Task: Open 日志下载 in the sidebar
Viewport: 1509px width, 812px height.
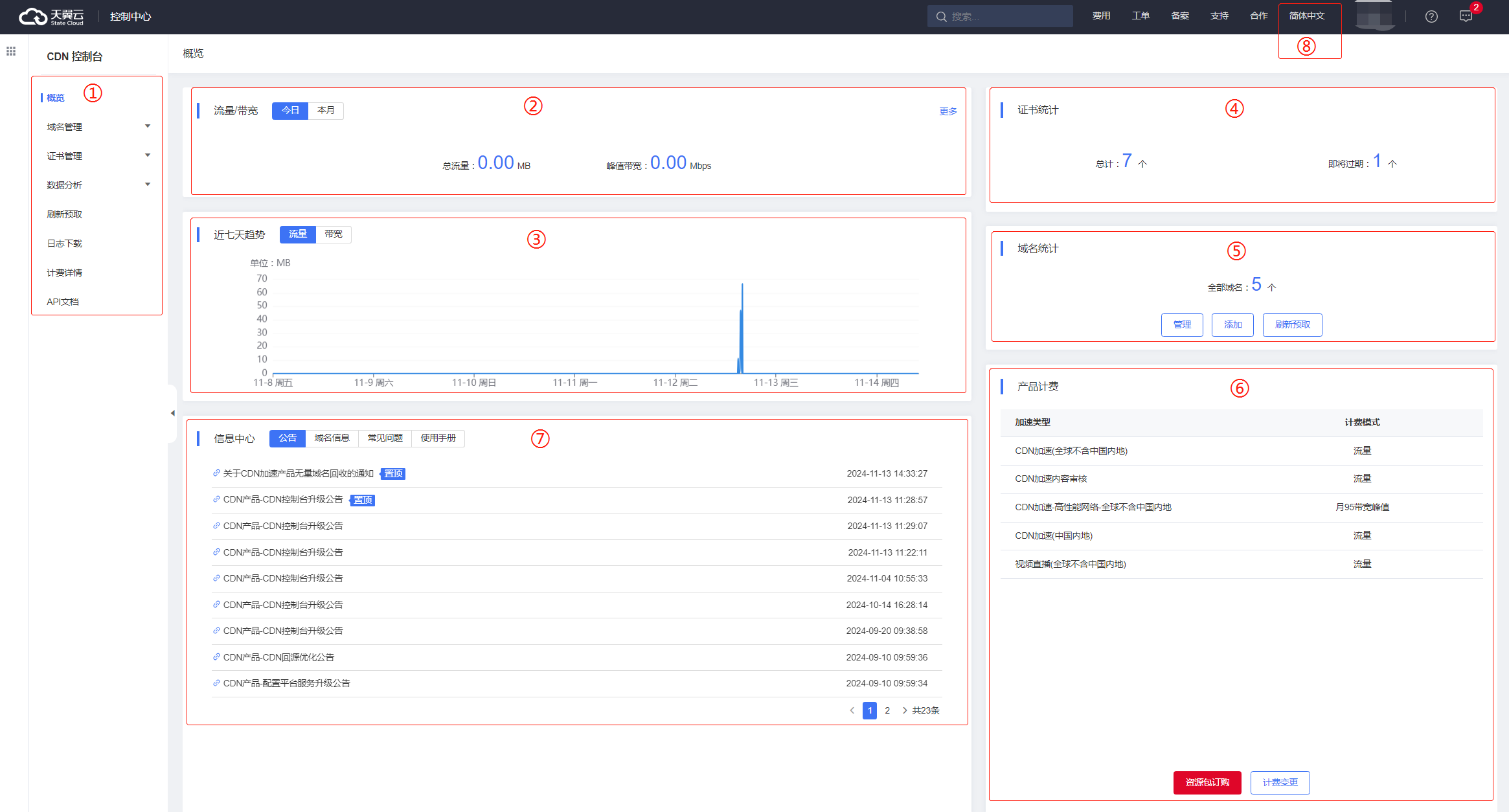Action: 64,243
